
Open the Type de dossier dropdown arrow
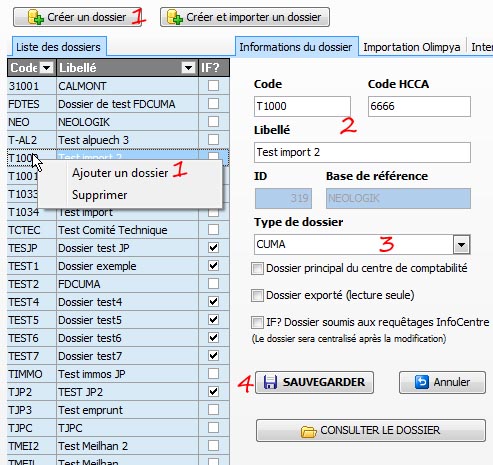(x=462, y=245)
